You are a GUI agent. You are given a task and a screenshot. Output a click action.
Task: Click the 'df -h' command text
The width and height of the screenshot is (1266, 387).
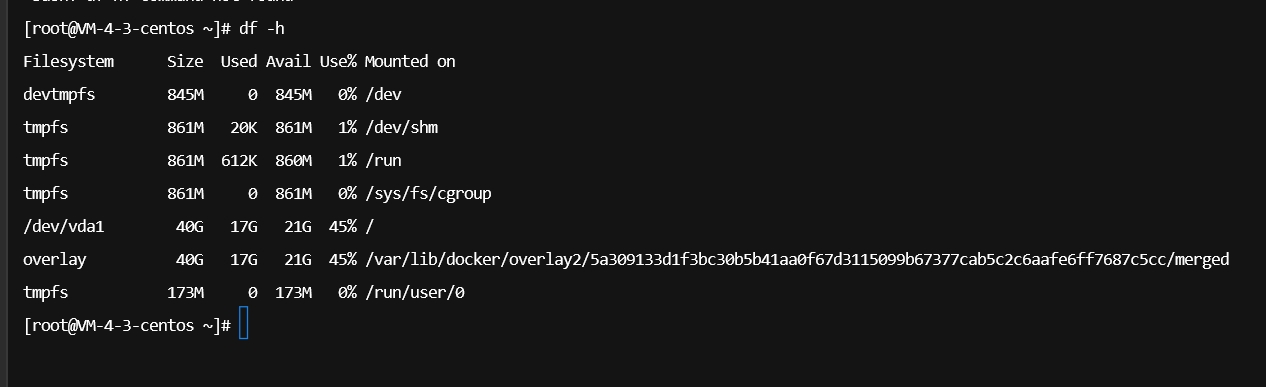pos(264,28)
